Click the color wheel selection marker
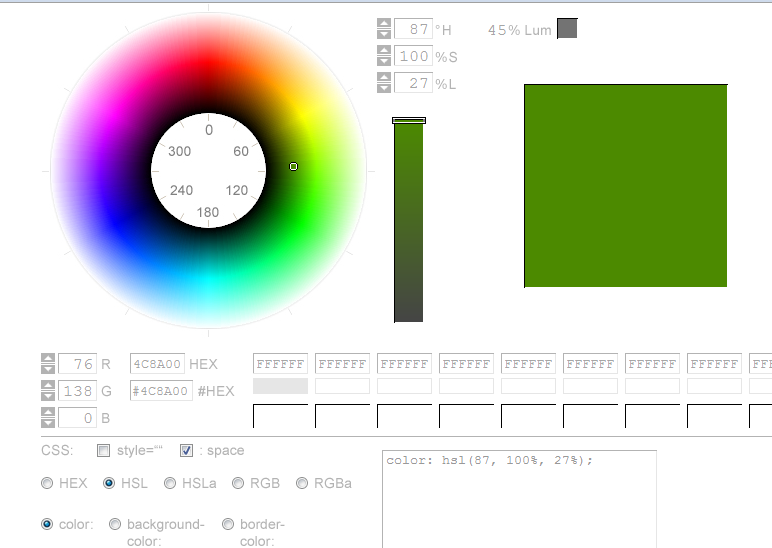The height and width of the screenshot is (548, 772). coord(293,166)
